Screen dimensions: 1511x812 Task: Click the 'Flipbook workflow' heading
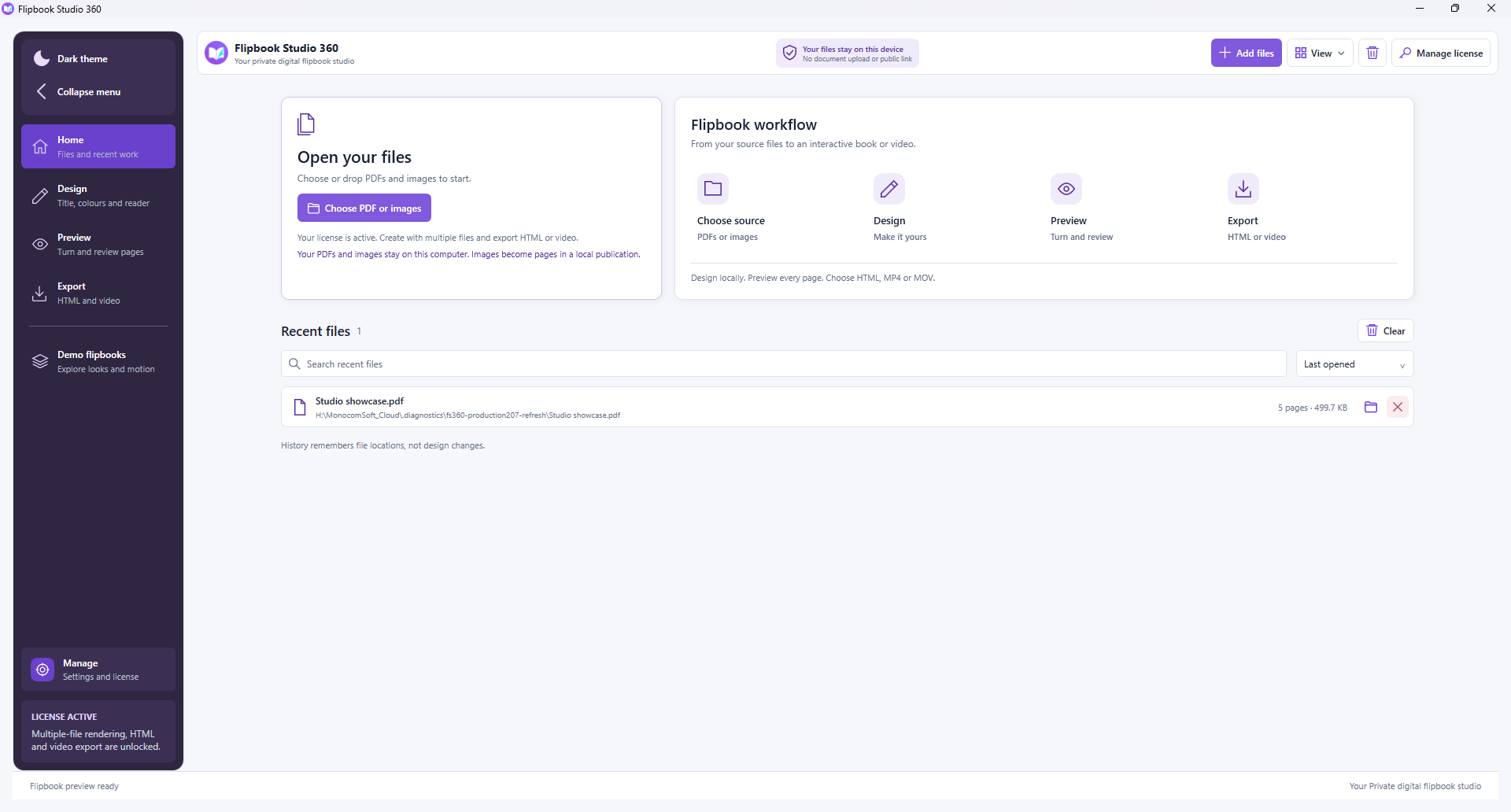click(x=754, y=124)
